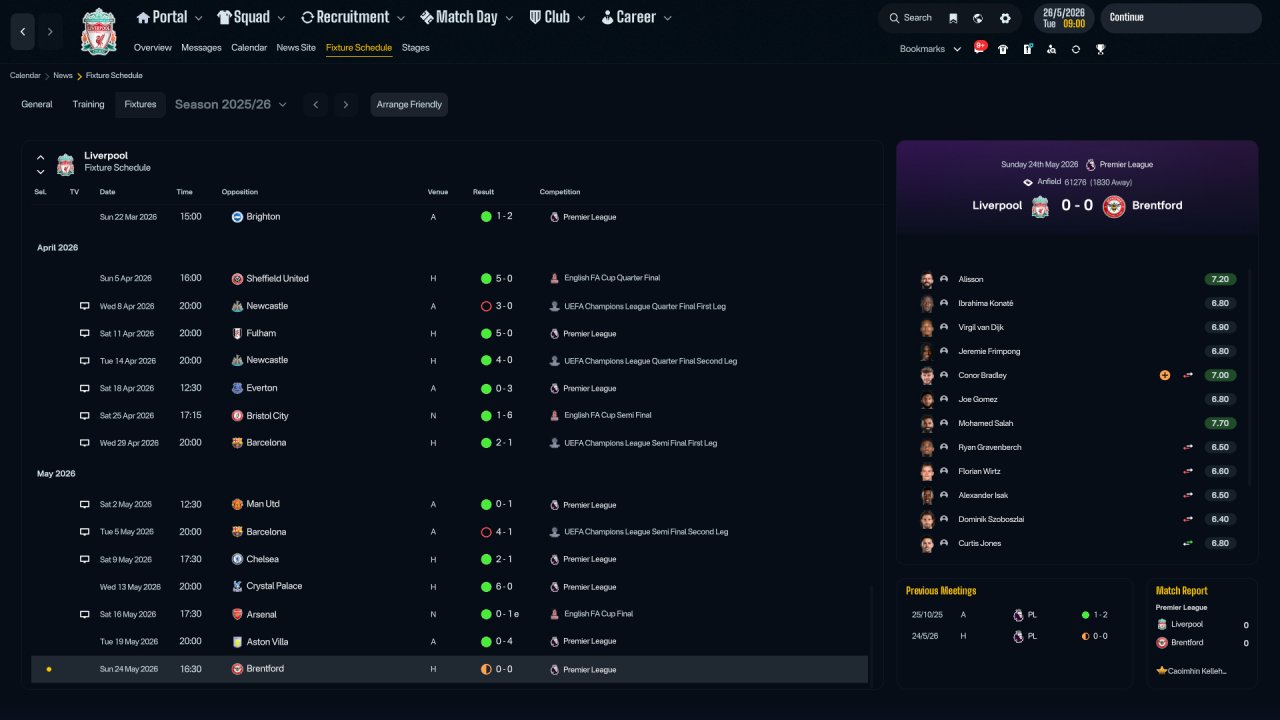The height and width of the screenshot is (720, 1280).
Task: Open the Recruitment dropdown menu
Action: point(353,17)
